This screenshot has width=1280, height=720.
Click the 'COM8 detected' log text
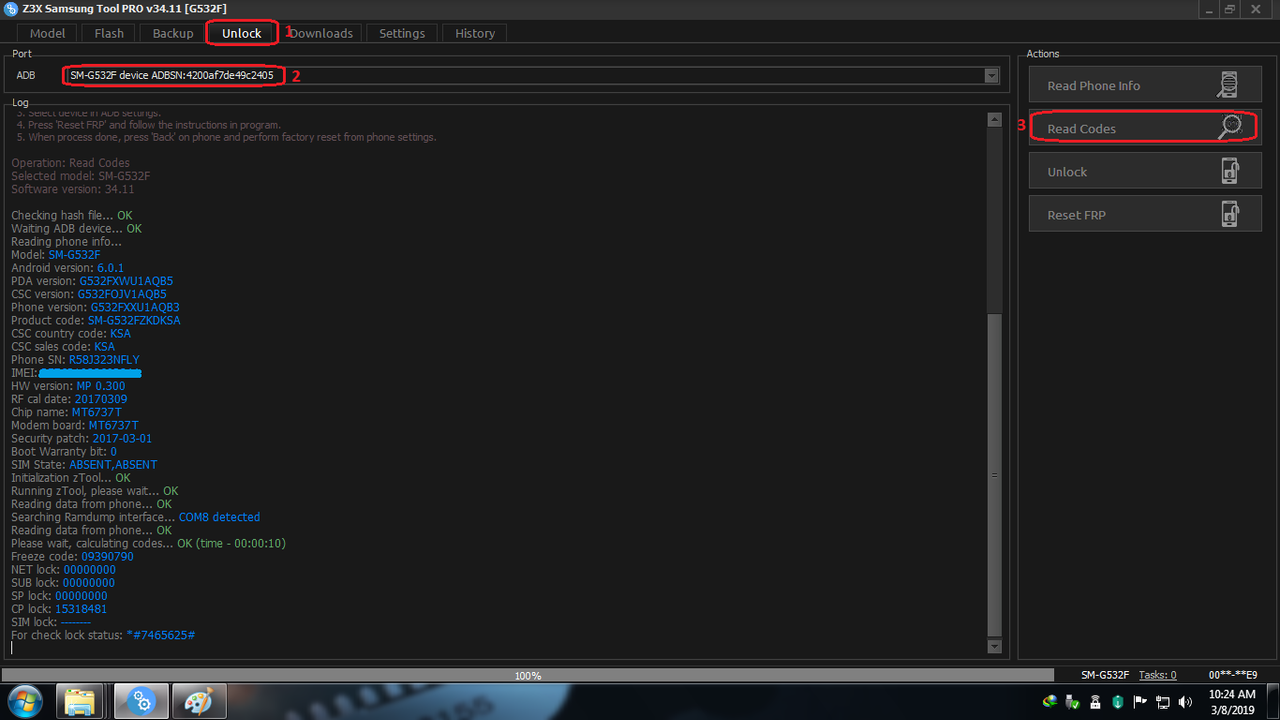point(219,517)
